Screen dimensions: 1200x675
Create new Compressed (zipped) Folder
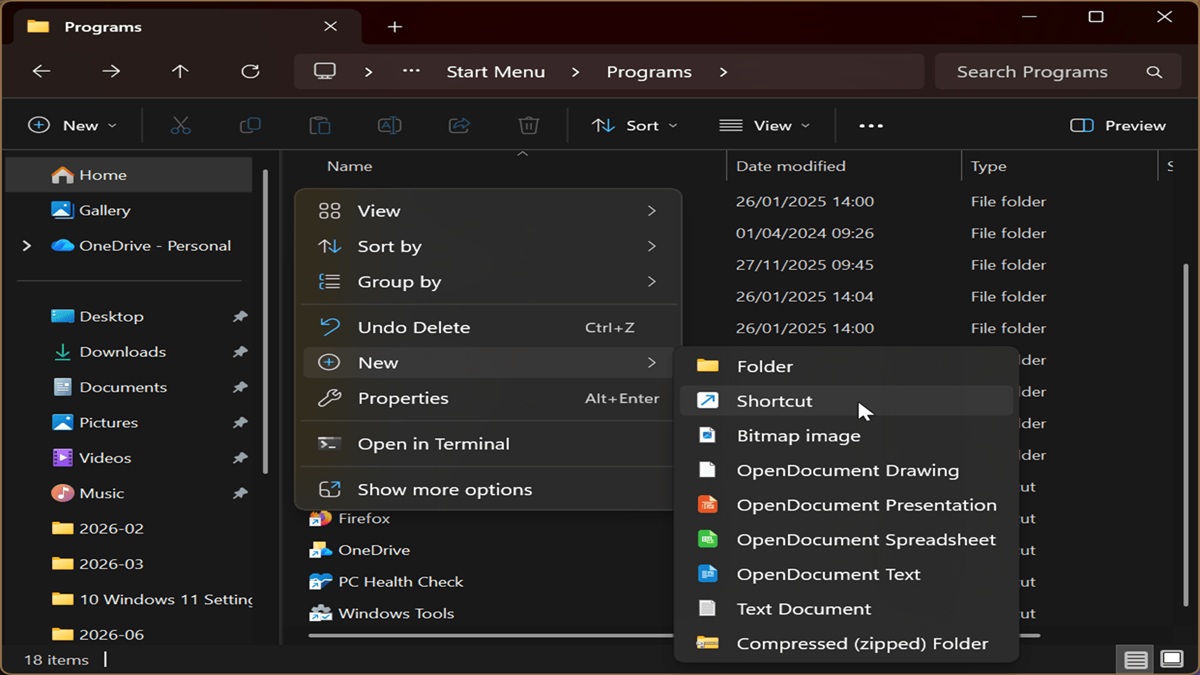pos(847,644)
